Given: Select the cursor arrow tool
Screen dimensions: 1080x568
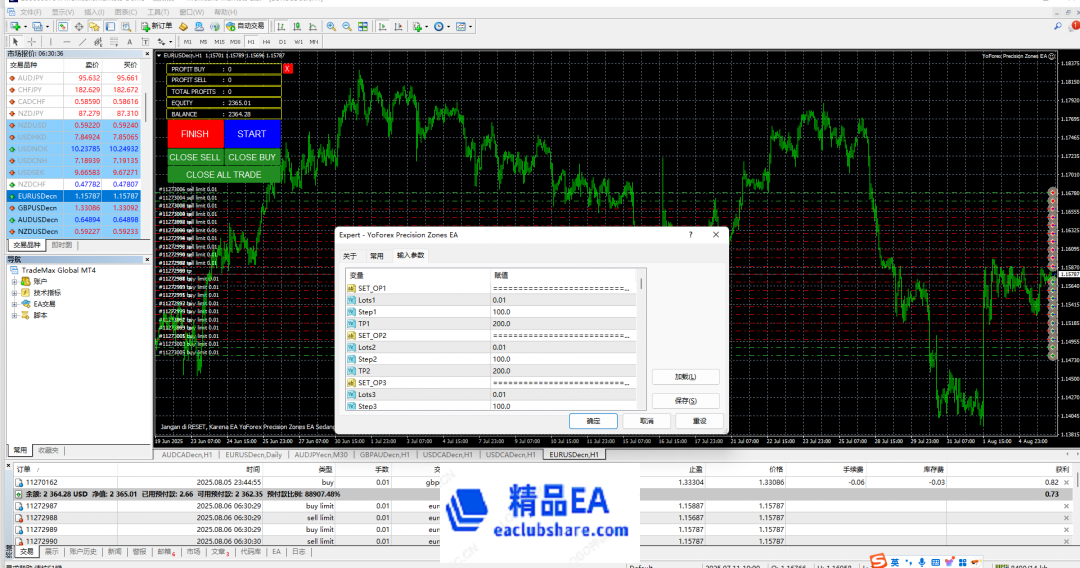Looking at the screenshot, I should click(14, 41).
